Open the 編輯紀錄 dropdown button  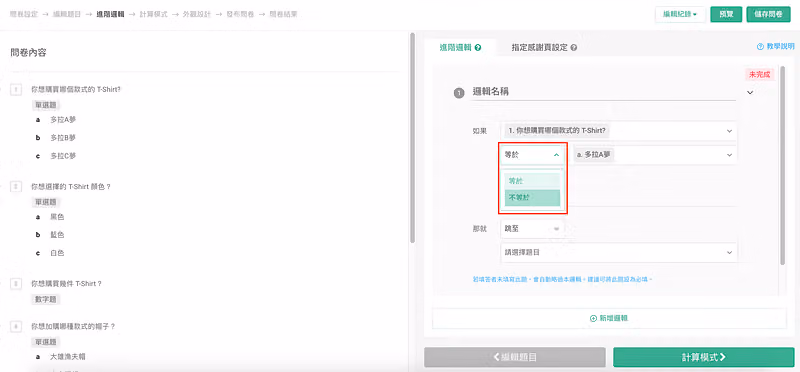pyautogui.click(x=680, y=14)
